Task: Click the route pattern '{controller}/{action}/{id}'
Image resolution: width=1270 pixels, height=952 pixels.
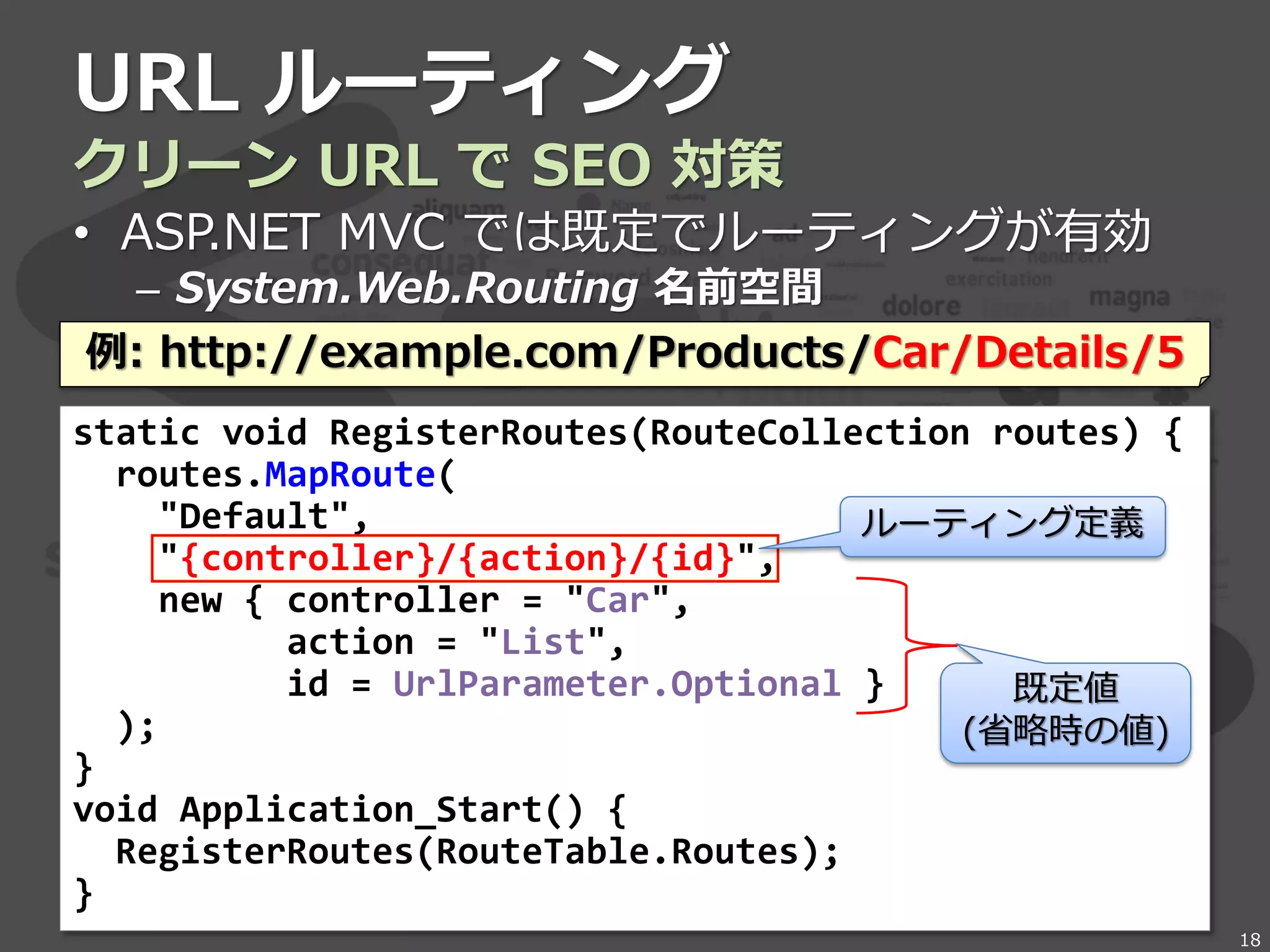Action: click(458, 558)
